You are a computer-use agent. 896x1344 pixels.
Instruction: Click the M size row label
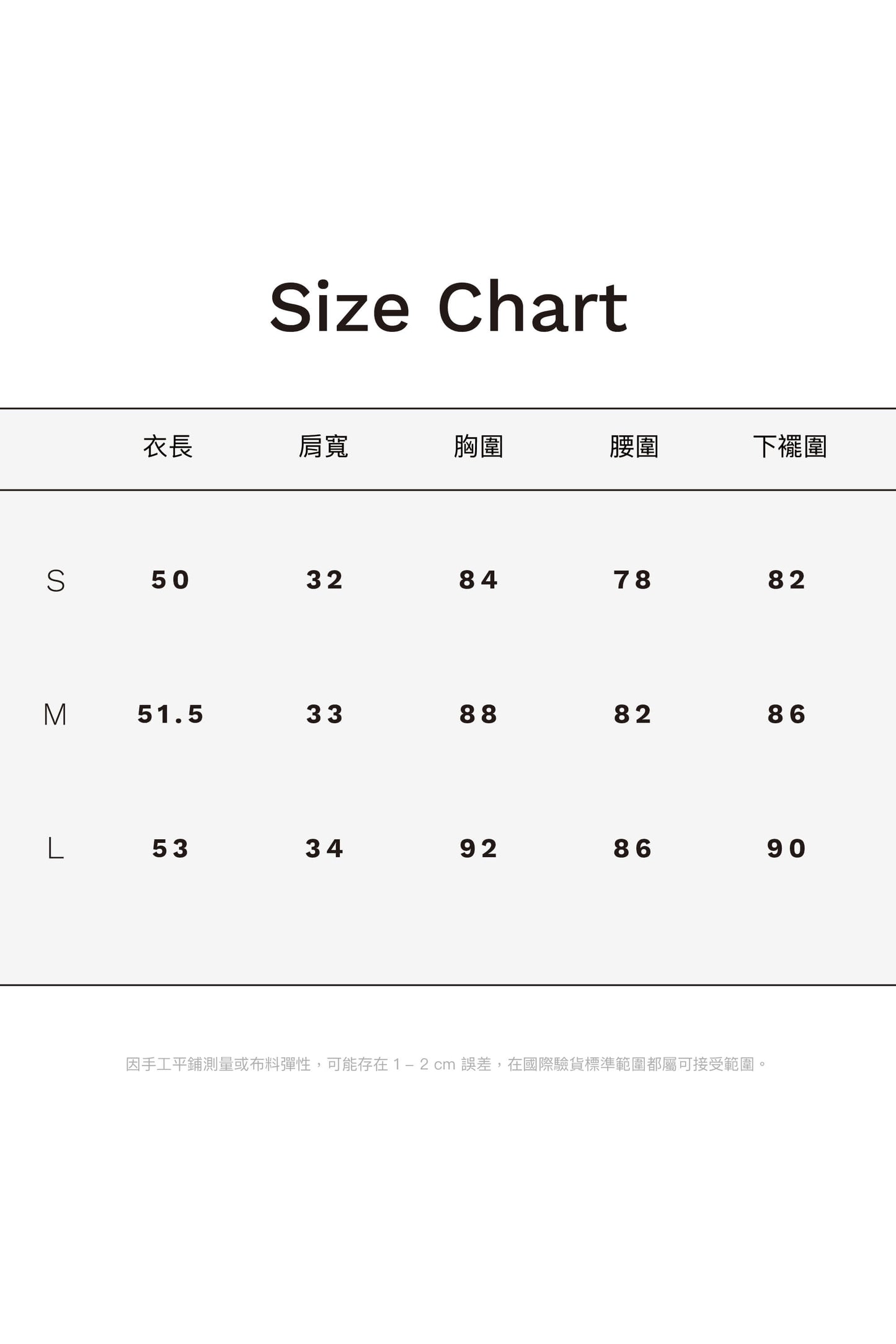[x=55, y=715]
